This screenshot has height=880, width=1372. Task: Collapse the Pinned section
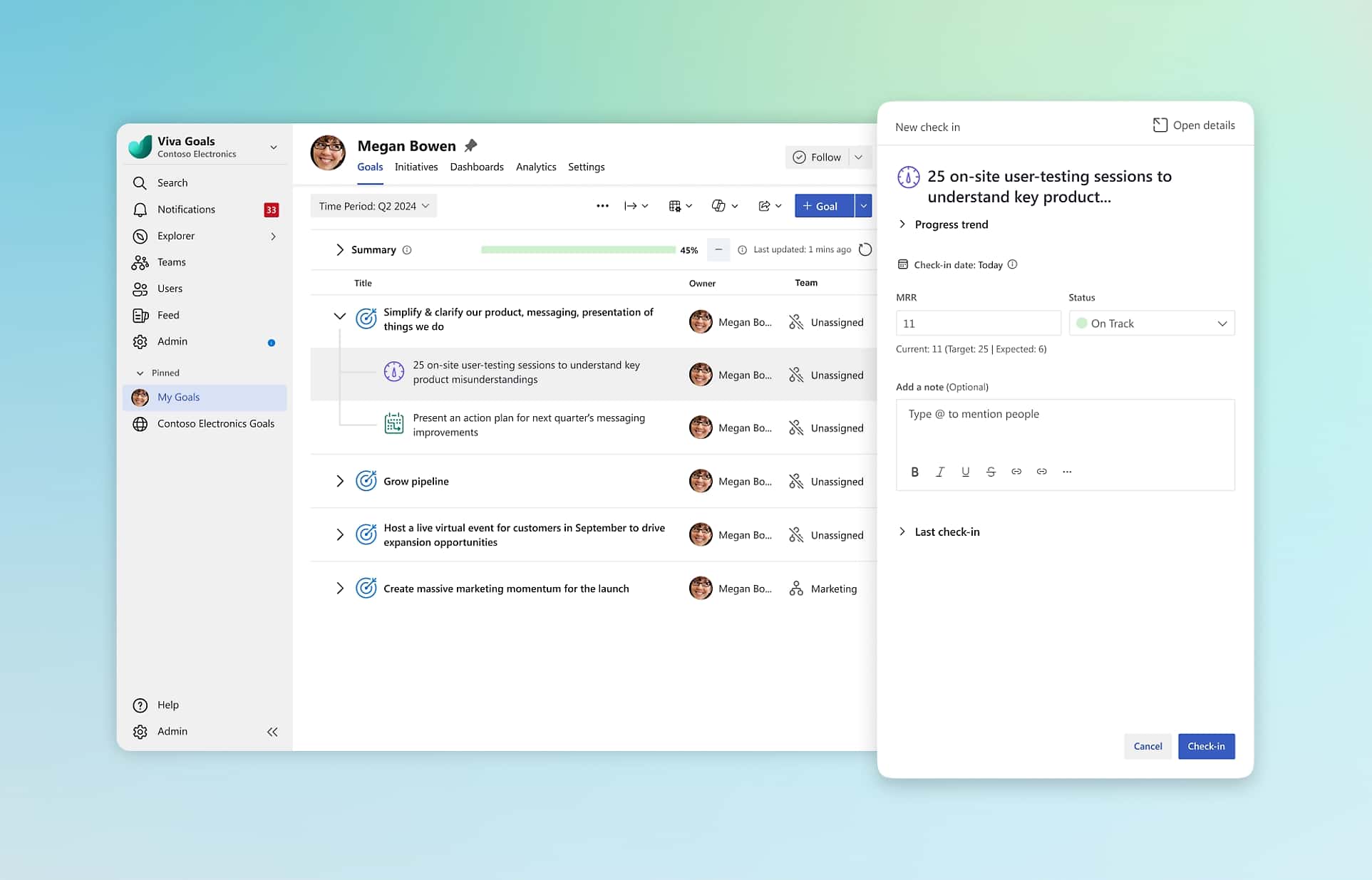(140, 373)
